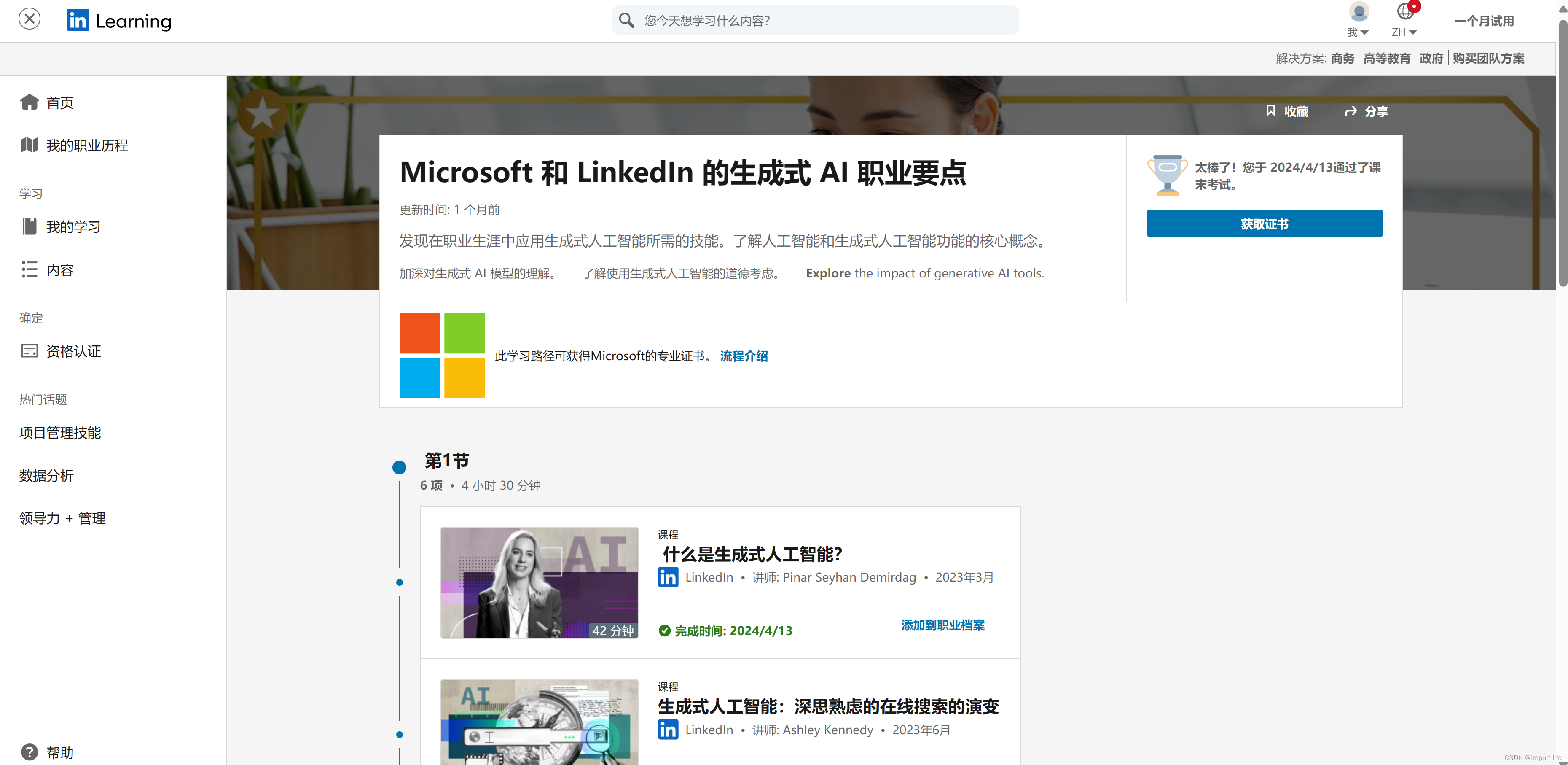Click the timeline dot beside 深思熟虑的在线搜索的演变 course
Image resolution: width=1568 pixels, height=765 pixels.
399,735
